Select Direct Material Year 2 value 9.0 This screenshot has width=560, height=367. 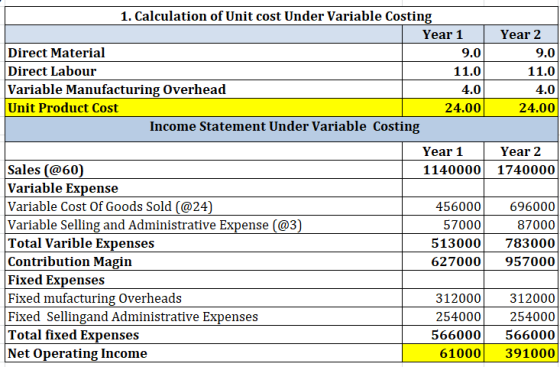tap(521, 53)
